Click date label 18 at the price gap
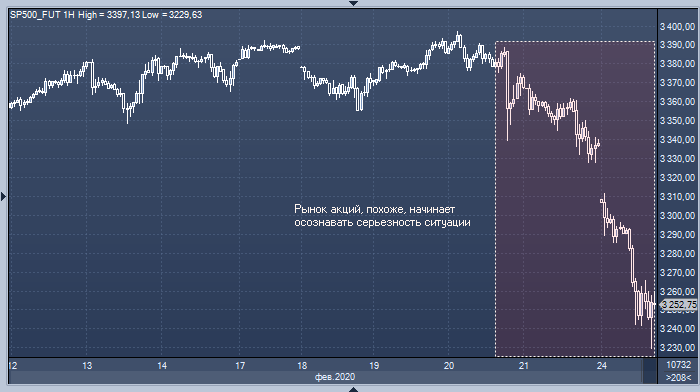700x392 pixels. pyautogui.click(x=302, y=366)
